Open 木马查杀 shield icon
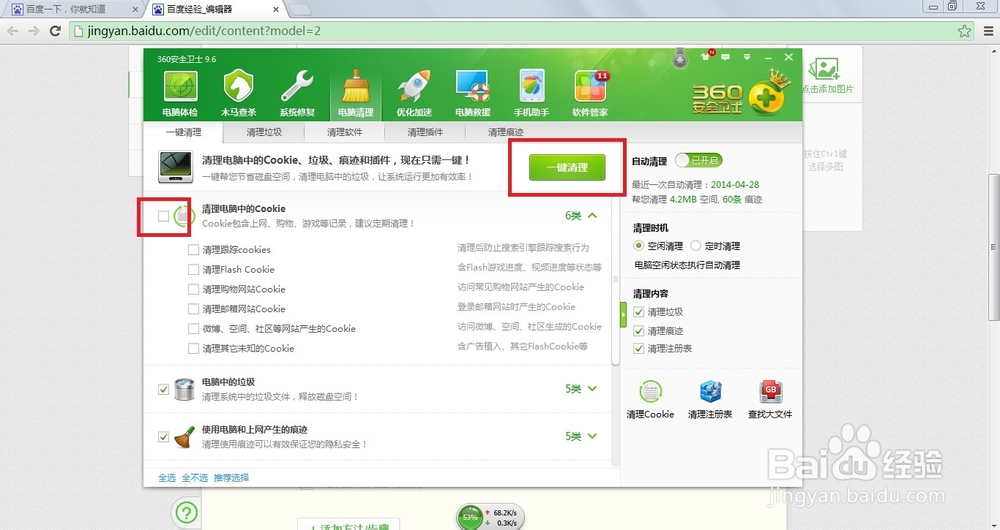 coord(239,85)
